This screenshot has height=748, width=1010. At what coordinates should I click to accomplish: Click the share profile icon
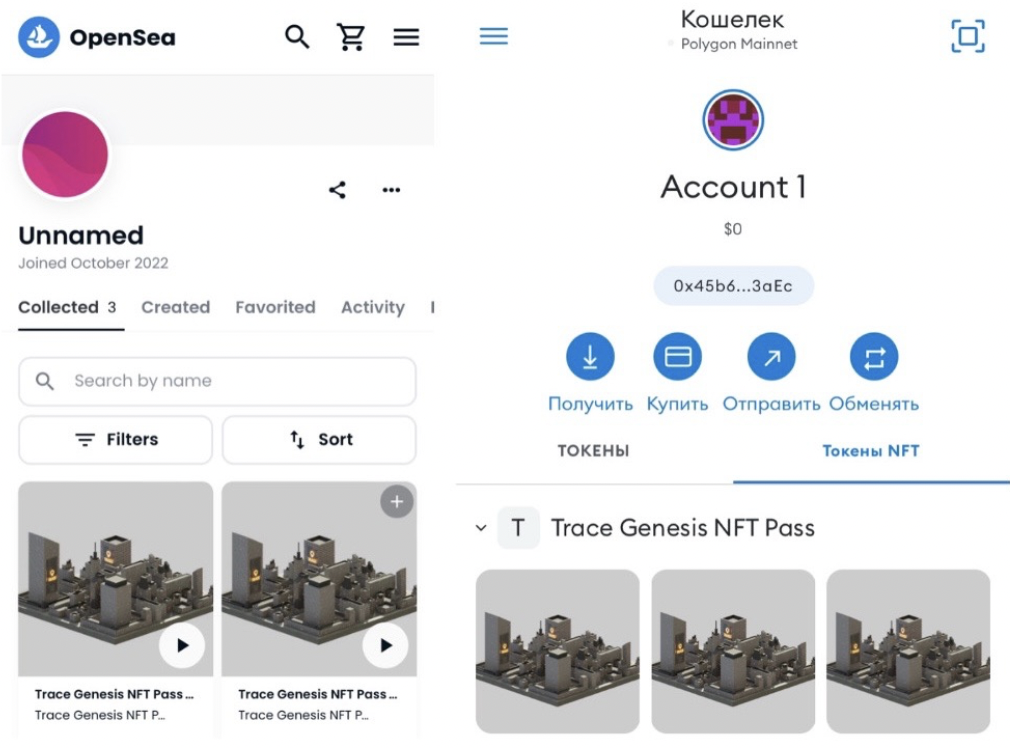point(337,190)
